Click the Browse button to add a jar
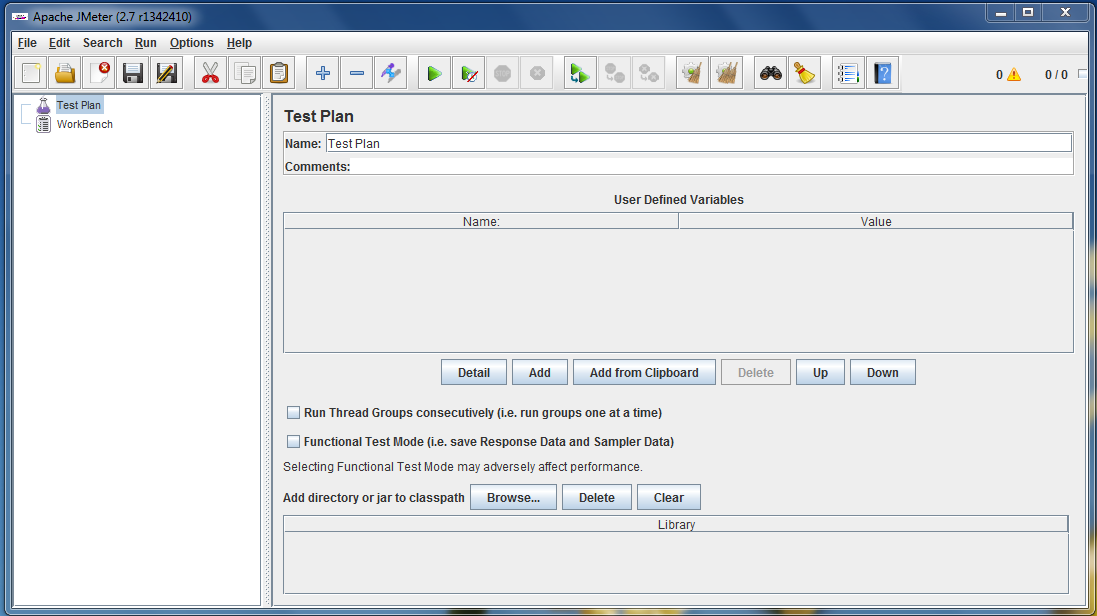This screenshot has width=1097, height=616. [x=513, y=497]
